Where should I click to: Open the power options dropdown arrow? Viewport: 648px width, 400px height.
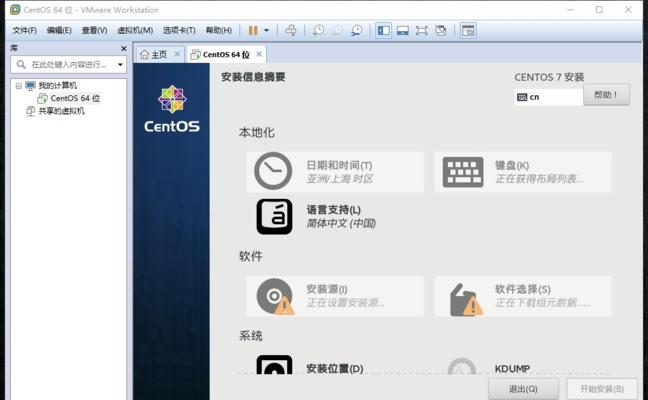pos(267,30)
